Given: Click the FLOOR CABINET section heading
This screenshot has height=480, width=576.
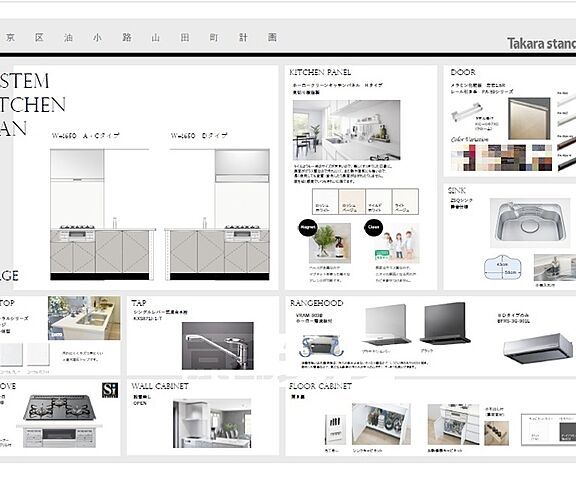Looking at the screenshot, I should pos(320,386).
